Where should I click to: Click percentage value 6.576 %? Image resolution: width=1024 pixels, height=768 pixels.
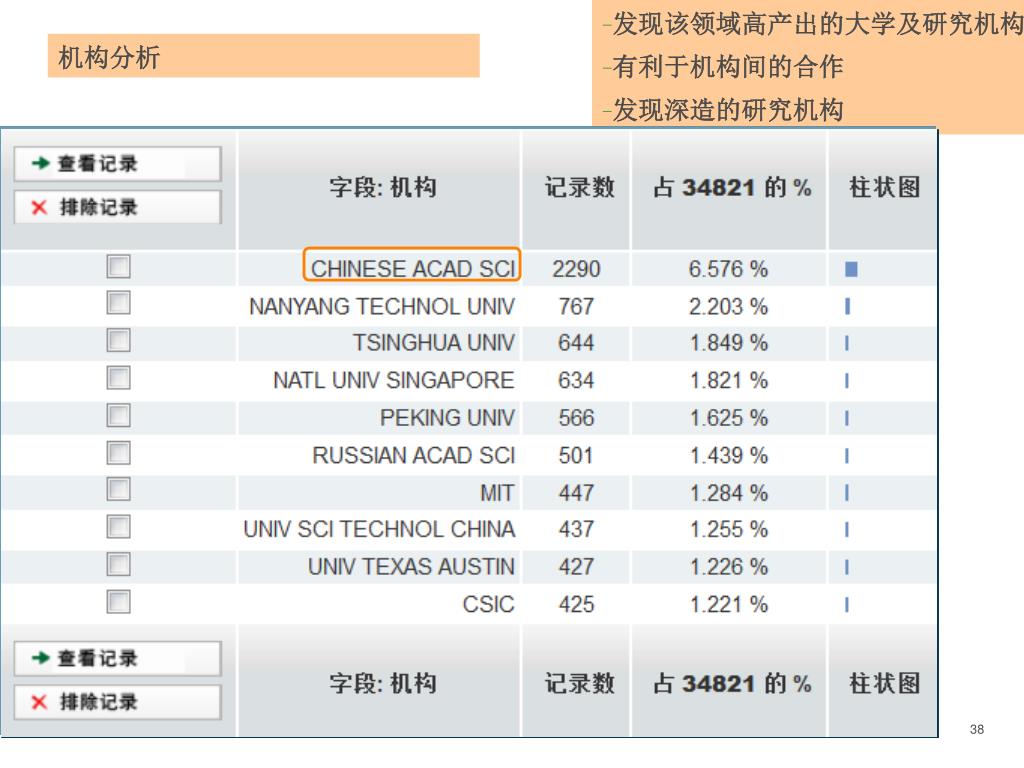pyautogui.click(x=728, y=268)
